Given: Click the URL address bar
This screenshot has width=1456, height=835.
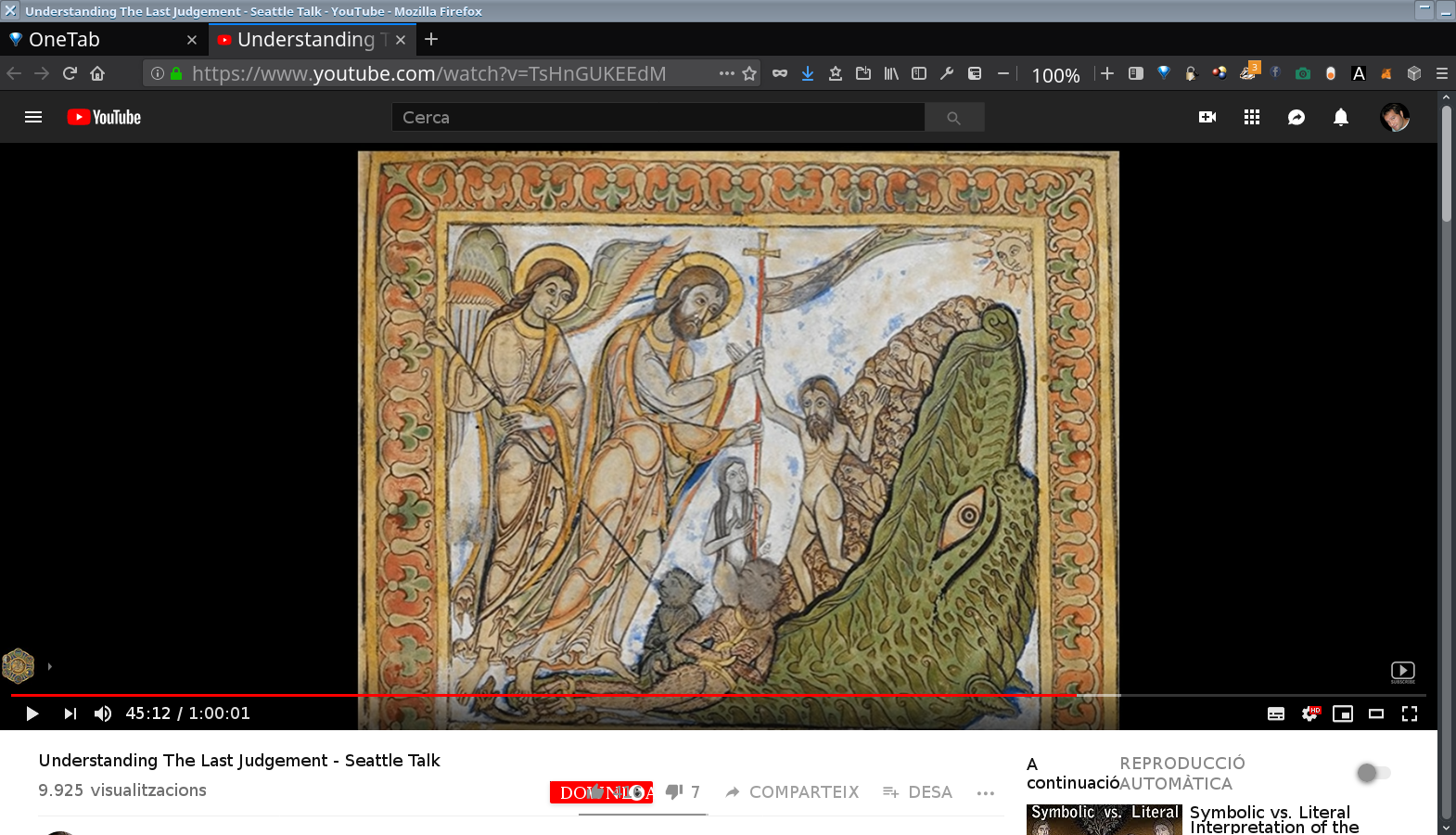Looking at the screenshot, I should pyautogui.click(x=452, y=73).
